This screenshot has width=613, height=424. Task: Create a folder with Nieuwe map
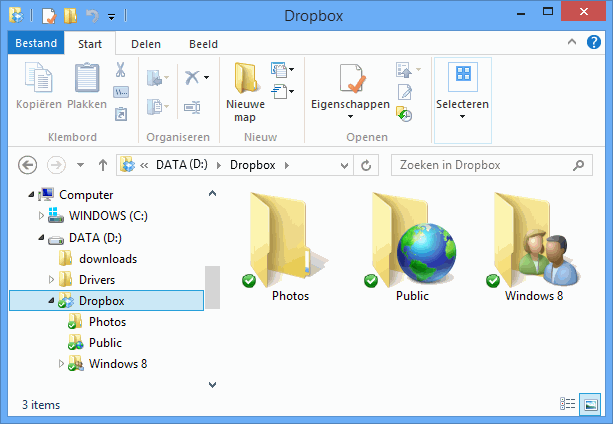click(x=246, y=92)
